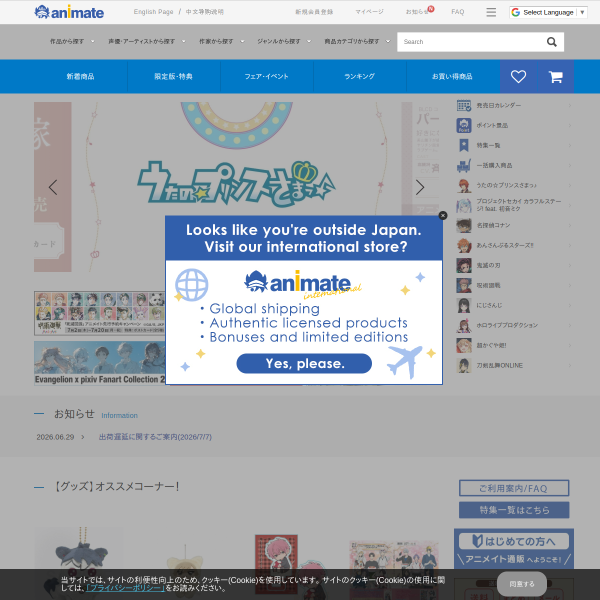
Task: Open the Select Language dropdown
Action: click(x=548, y=12)
